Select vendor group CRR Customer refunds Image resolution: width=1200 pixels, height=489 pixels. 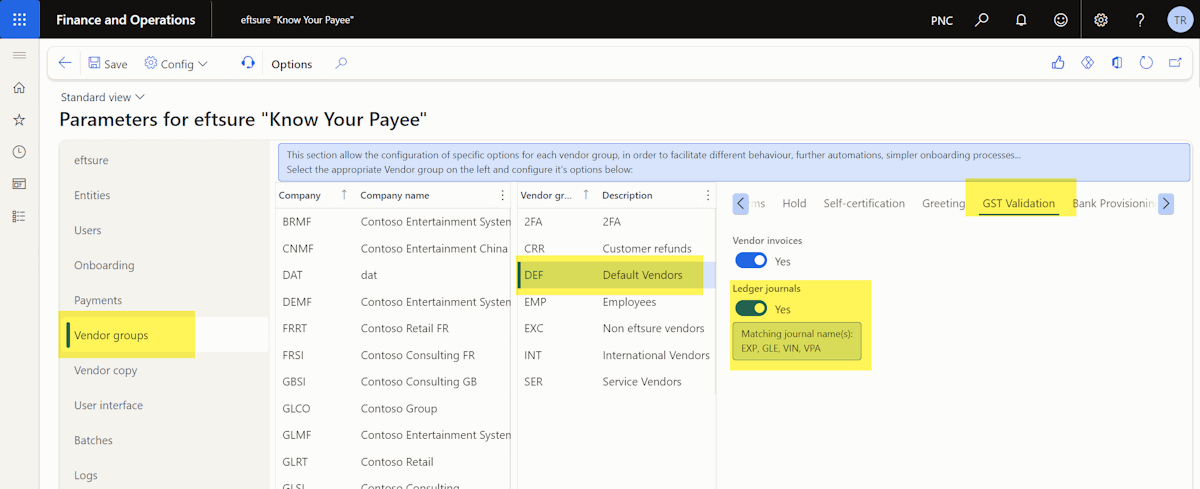pyautogui.click(x=618, y=248)
